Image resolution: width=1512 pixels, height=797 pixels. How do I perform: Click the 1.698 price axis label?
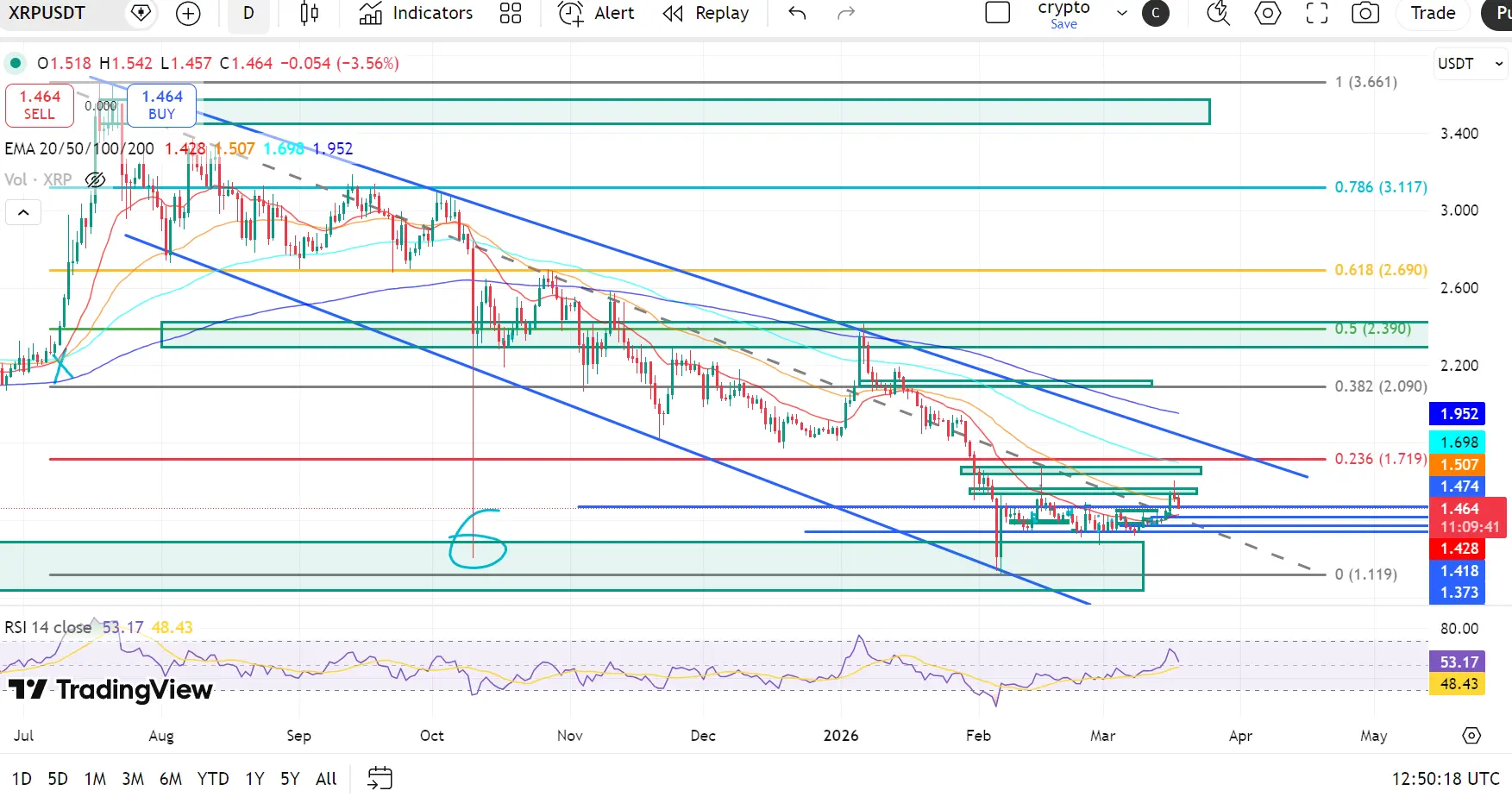(1457, 442)
